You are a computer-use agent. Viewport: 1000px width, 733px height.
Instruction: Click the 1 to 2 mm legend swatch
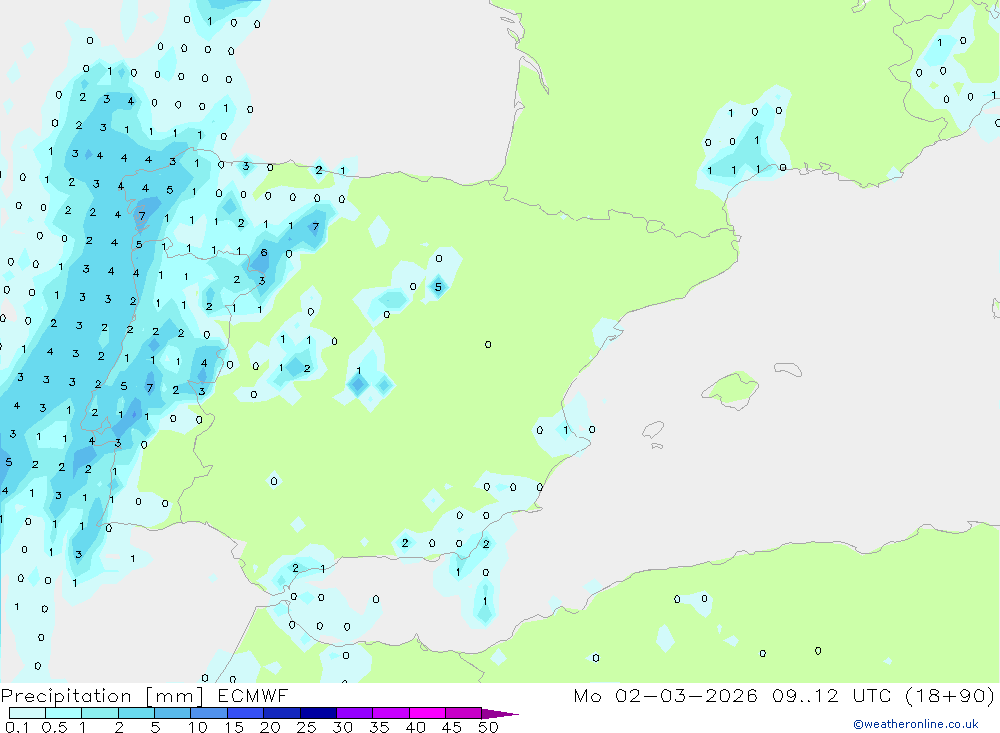pos(99,713)
